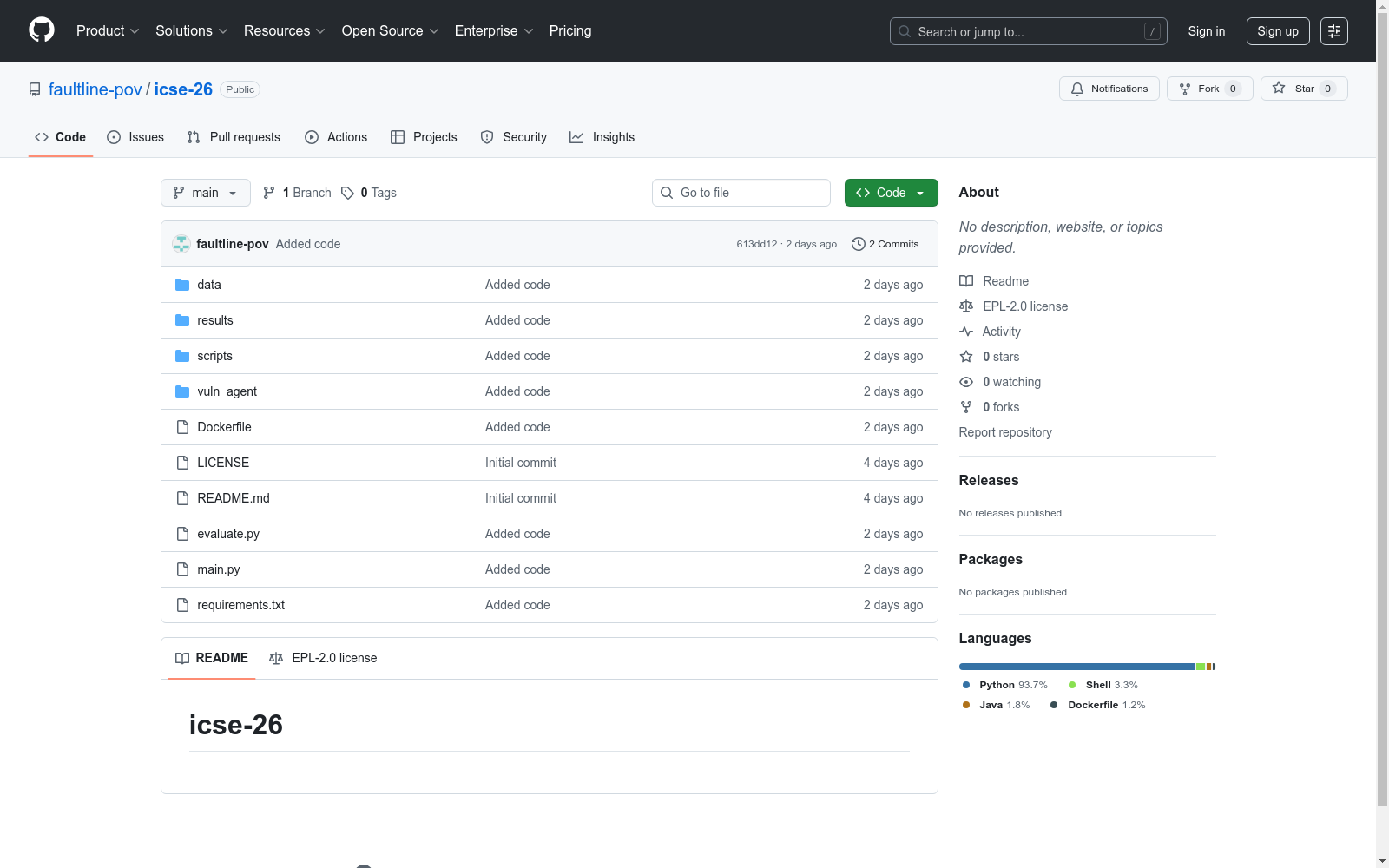
Task: Open the main branch selector dropdown
Action: coord(206,193)
